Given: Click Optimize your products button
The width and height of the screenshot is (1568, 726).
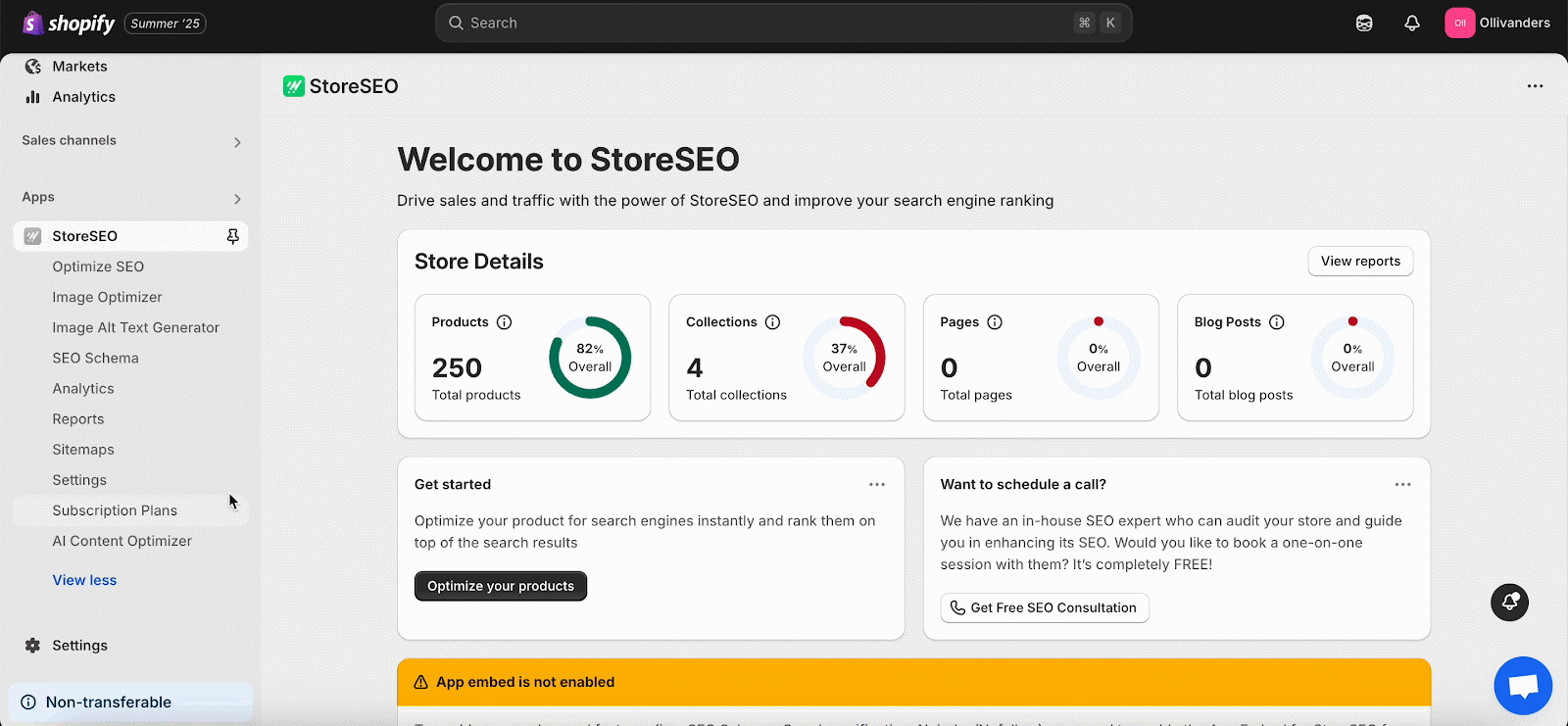Looking at the screenshot, I should click(x=501, y=586).
